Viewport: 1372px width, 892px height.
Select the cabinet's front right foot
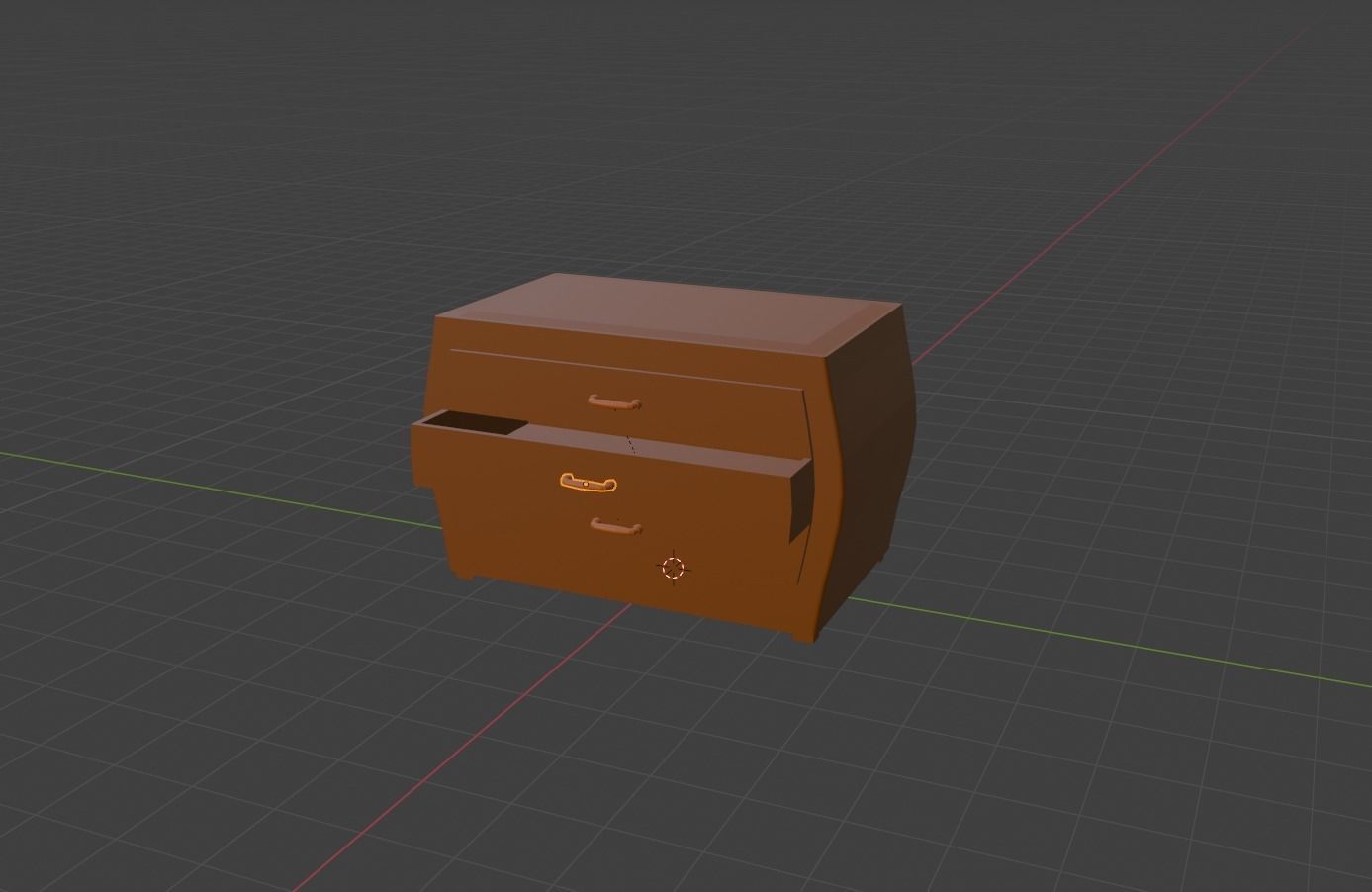tap(805, 636)
